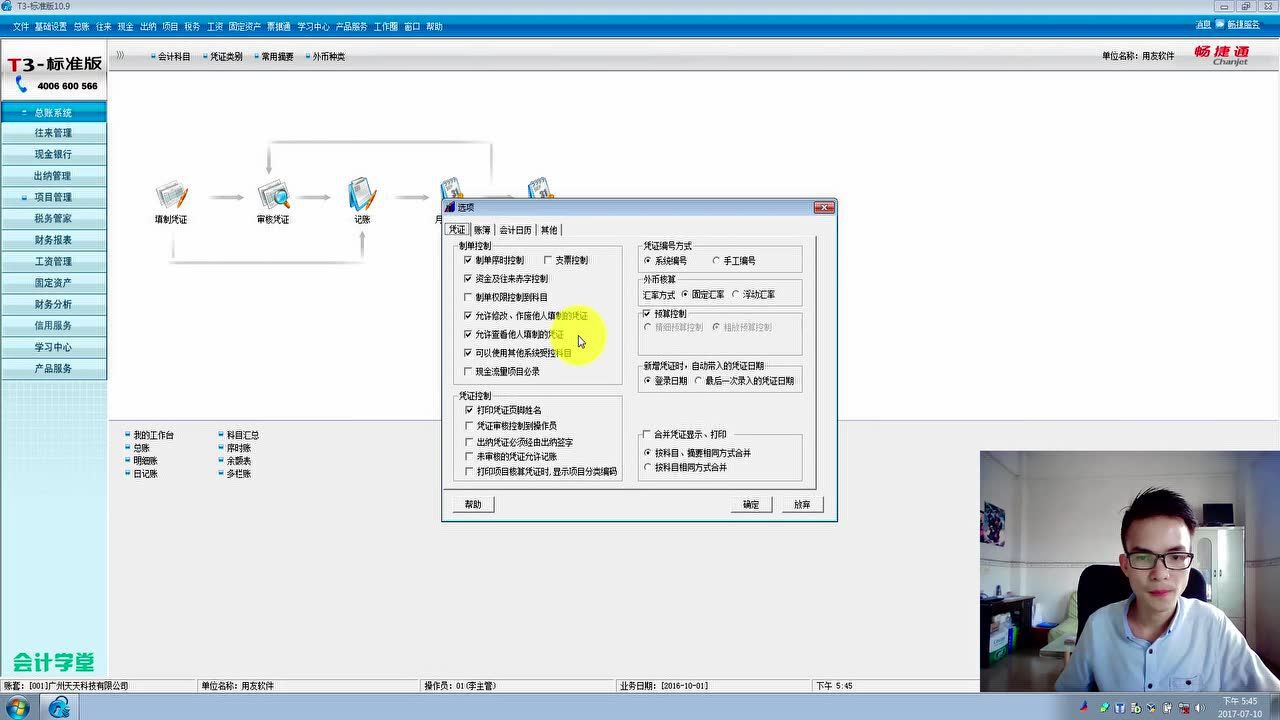This screenshot has width=1280, height=720.
Task: Select 按科目、摘要相同方式合并 radio button
Action: (648, 453)
